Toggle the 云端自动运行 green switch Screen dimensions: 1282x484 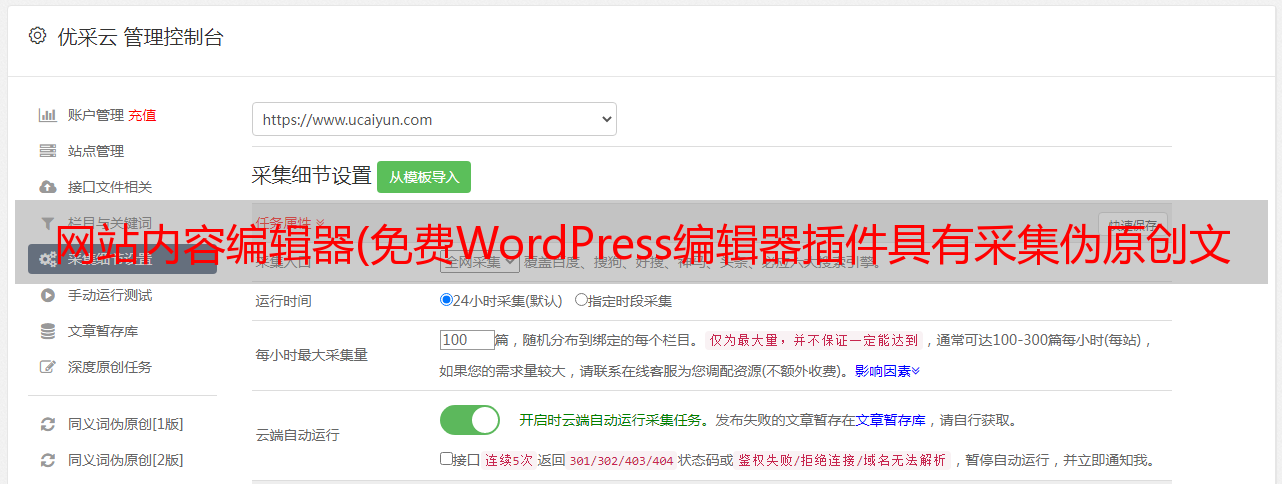(x=470, y=420)
